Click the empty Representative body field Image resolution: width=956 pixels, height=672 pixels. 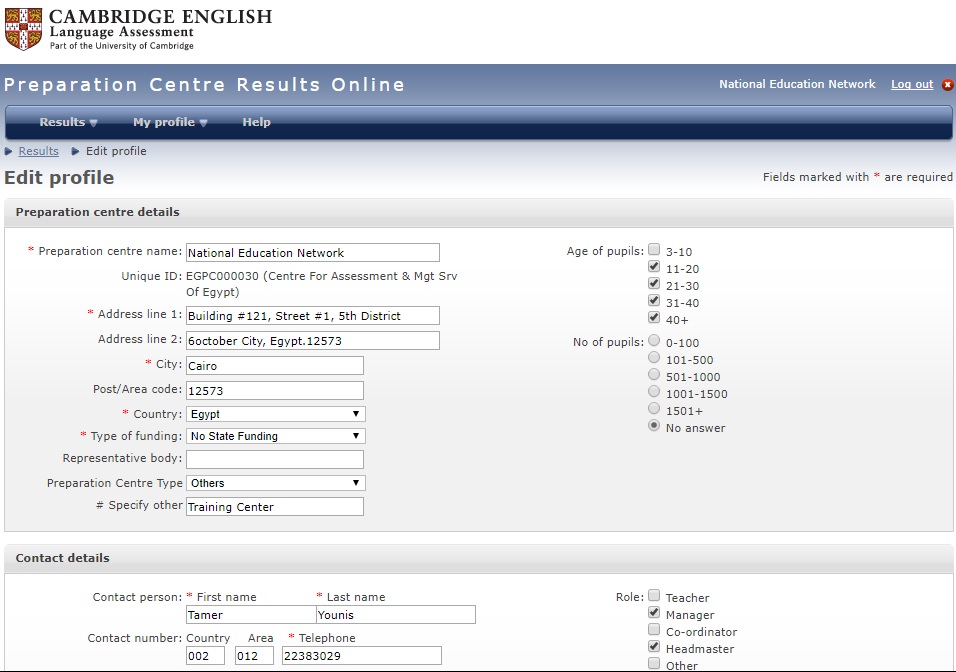pyautogui.click(x=275, y=460)
